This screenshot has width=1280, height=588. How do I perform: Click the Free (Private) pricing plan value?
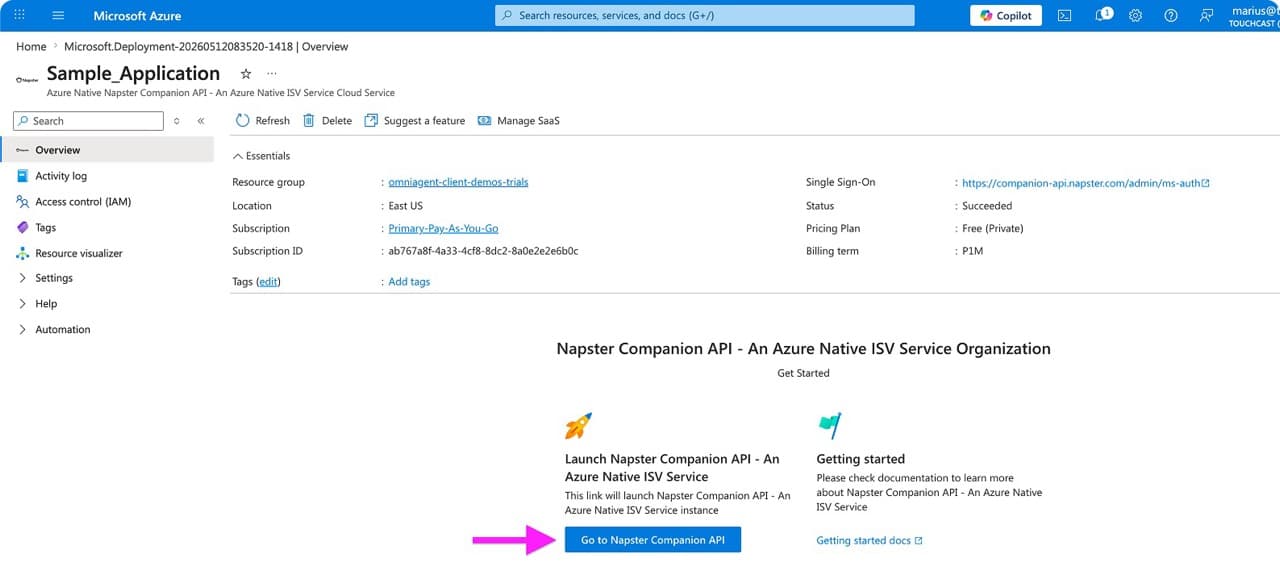992,229
